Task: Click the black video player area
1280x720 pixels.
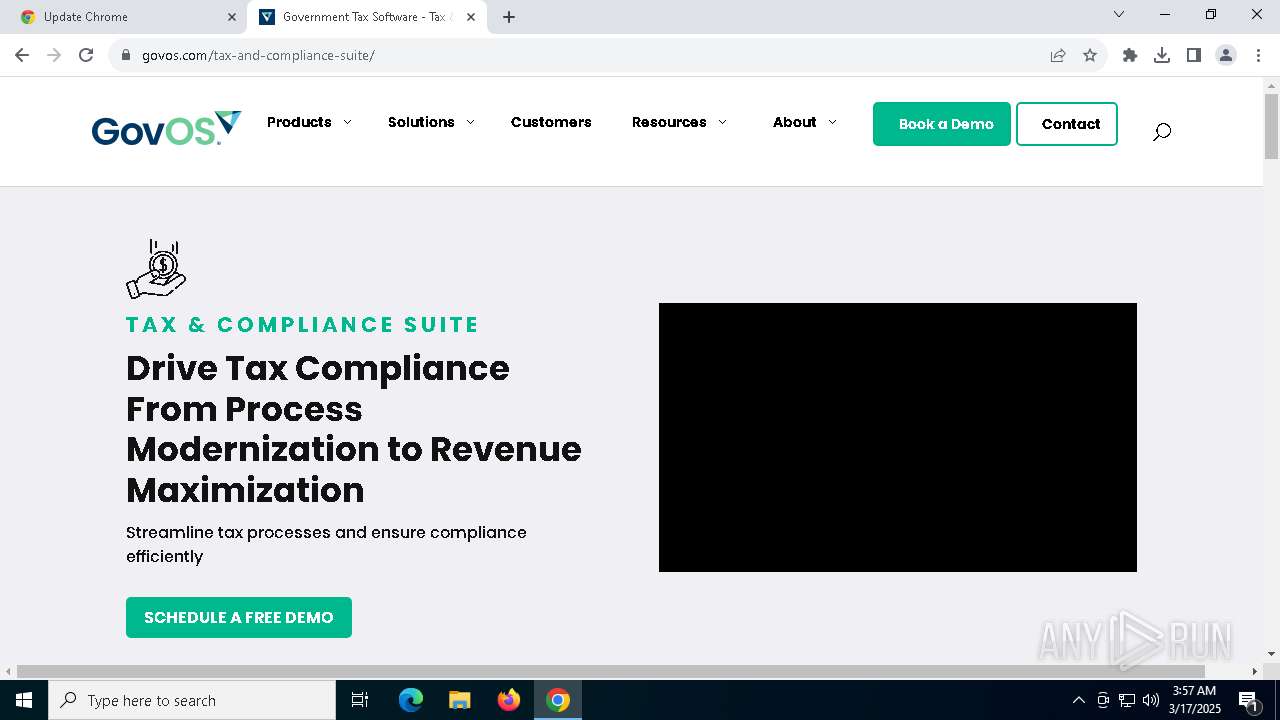Action: (x=898, y=437)
